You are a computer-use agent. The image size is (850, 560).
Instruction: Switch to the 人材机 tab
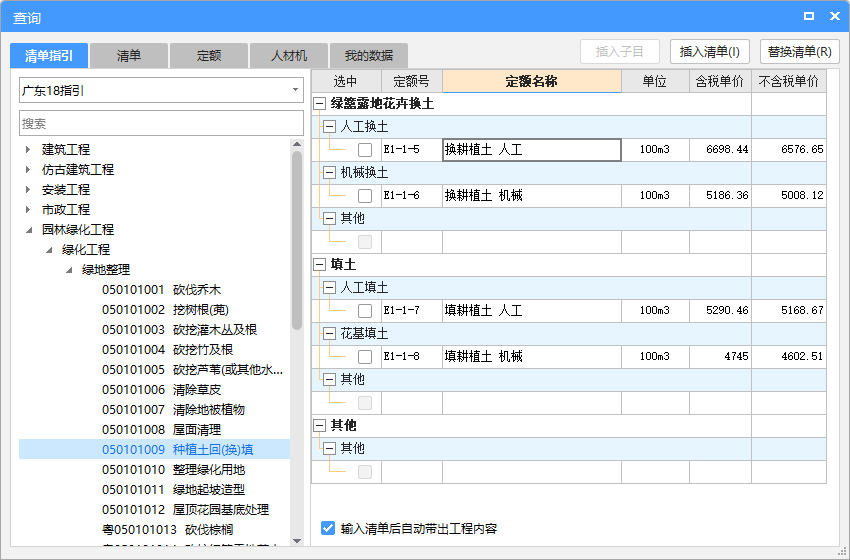[x=288, y=55]
